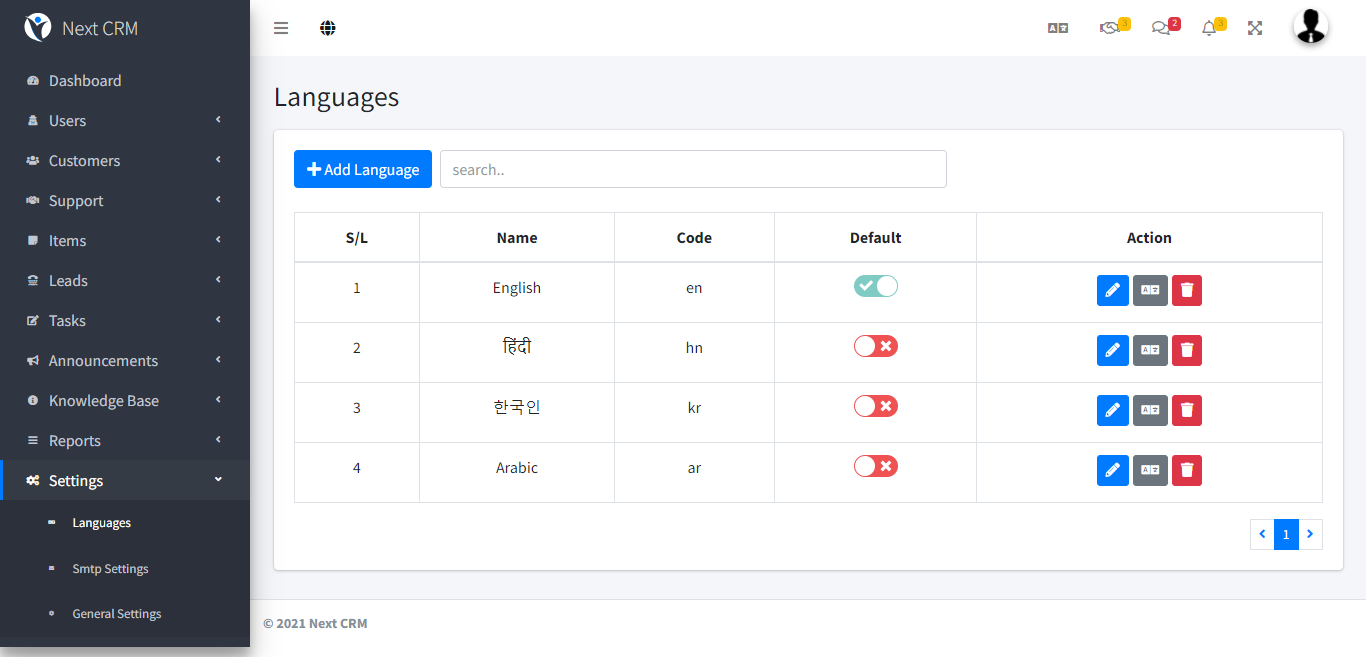Toggle fullscreen with the expand icon
Viewport: 1366px width, 657px height.
pos(1255,28)
